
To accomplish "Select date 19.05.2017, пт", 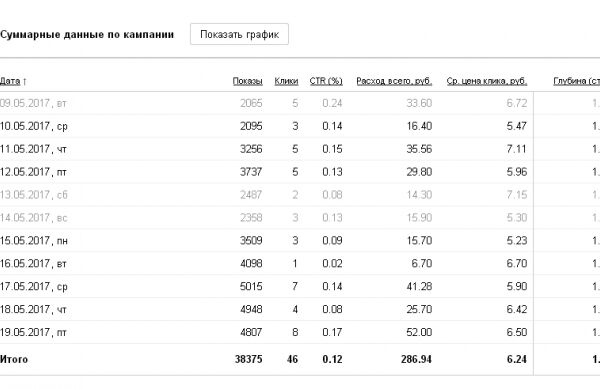I will [34, 332].
